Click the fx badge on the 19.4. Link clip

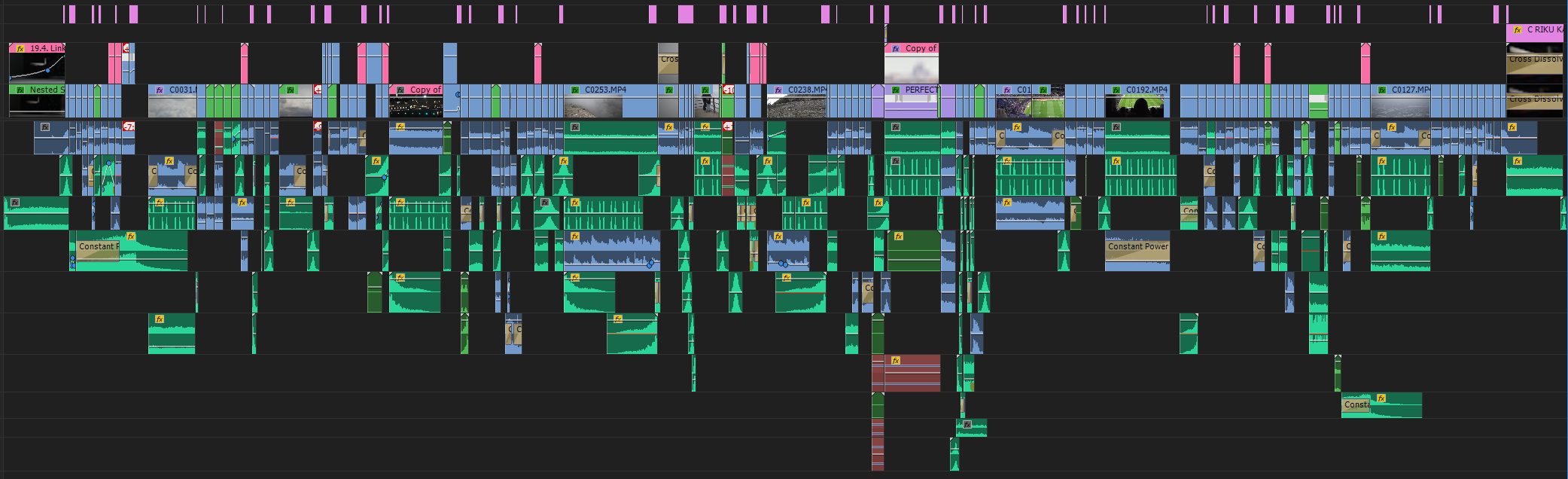20,48
